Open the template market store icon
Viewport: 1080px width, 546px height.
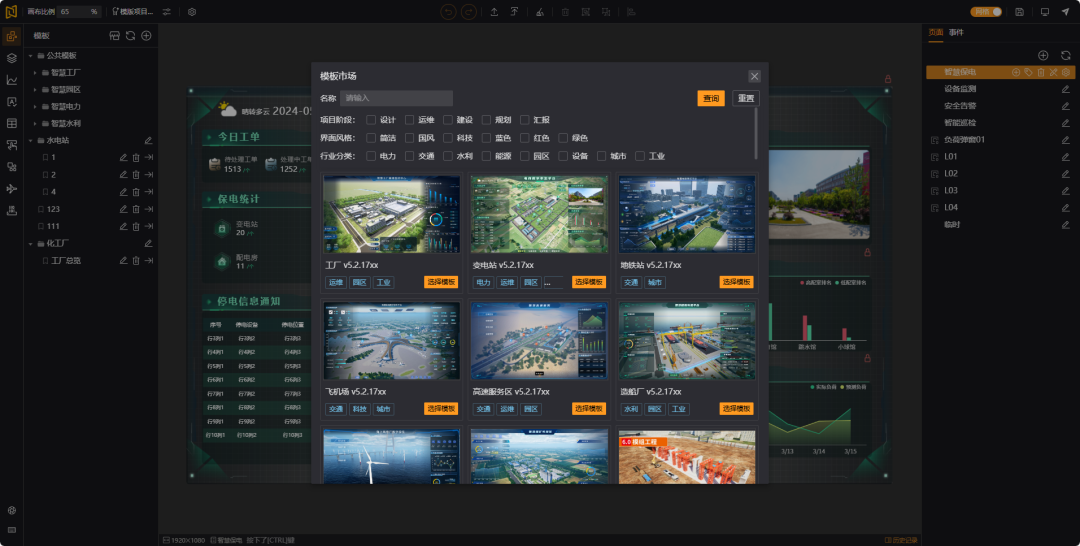click(x=115, y=36)
